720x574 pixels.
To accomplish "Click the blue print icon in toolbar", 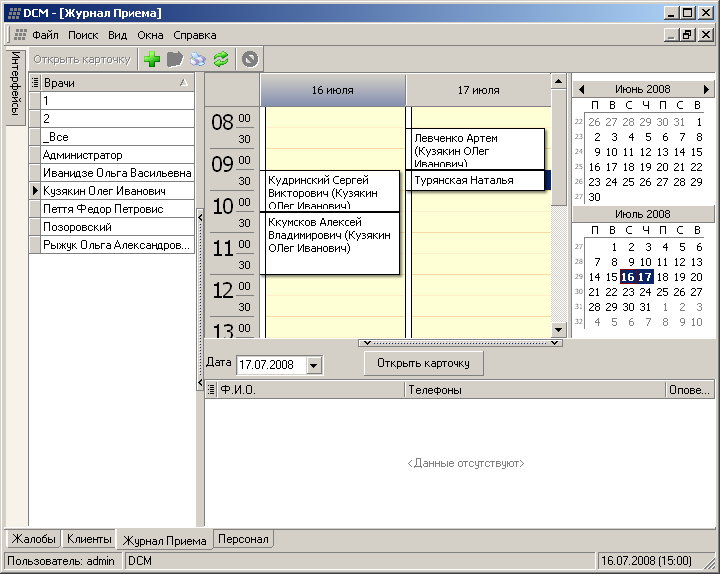I will point(198,59).
